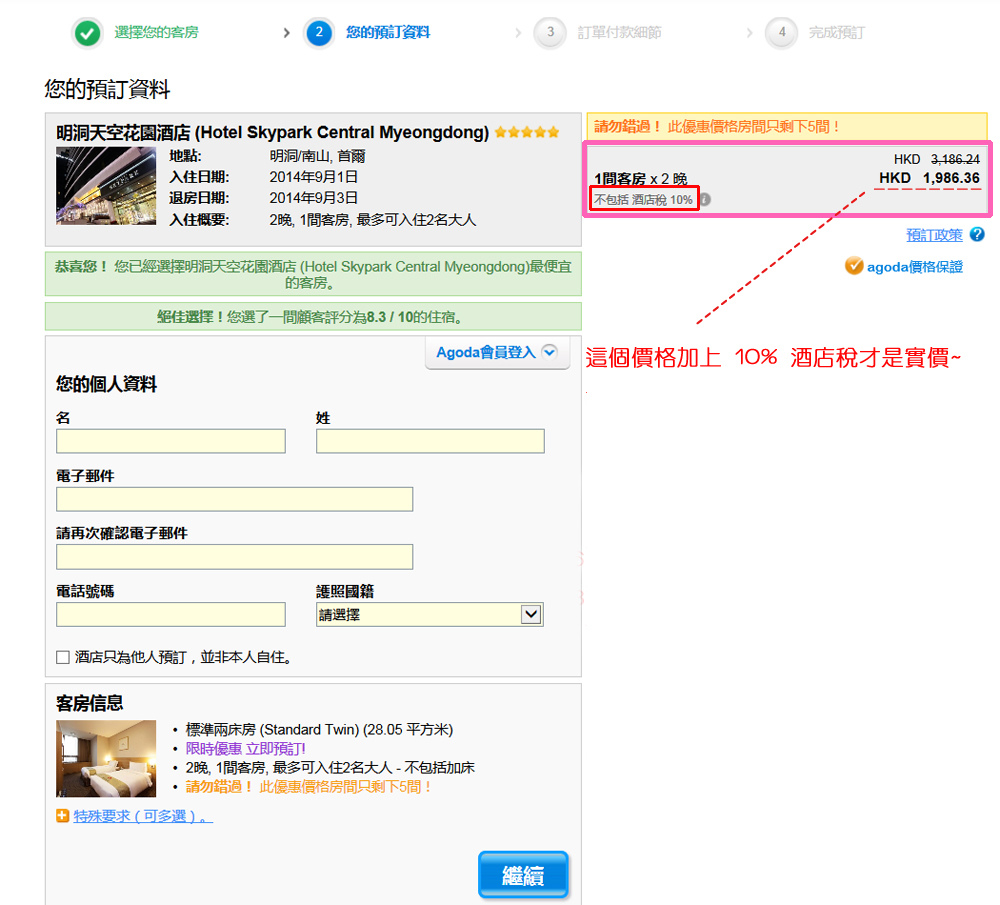1000x905 pixels.
Task: Click the 1間客房 x 2 晚 text
Action: (x=641, y=179)
